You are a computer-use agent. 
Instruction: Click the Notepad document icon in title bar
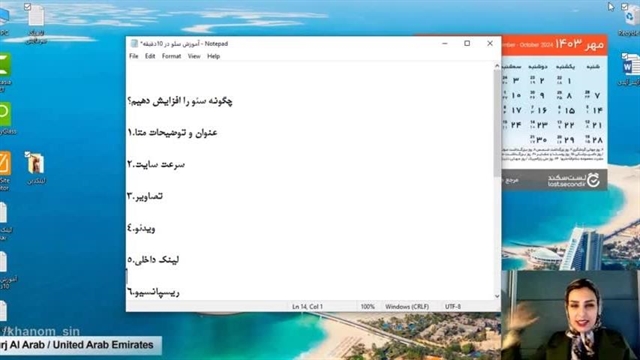coord(134,43)
